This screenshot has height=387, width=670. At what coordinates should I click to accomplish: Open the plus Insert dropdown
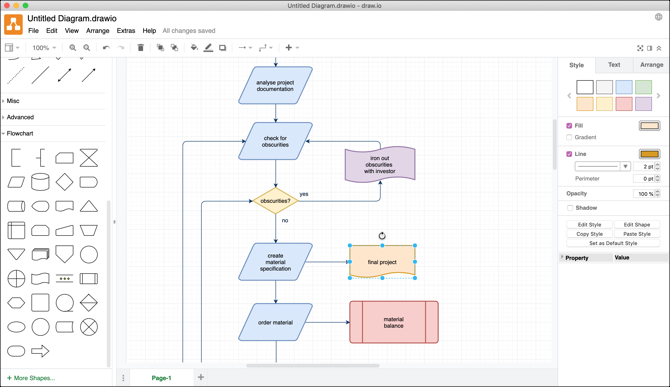[x=292, y=48]
